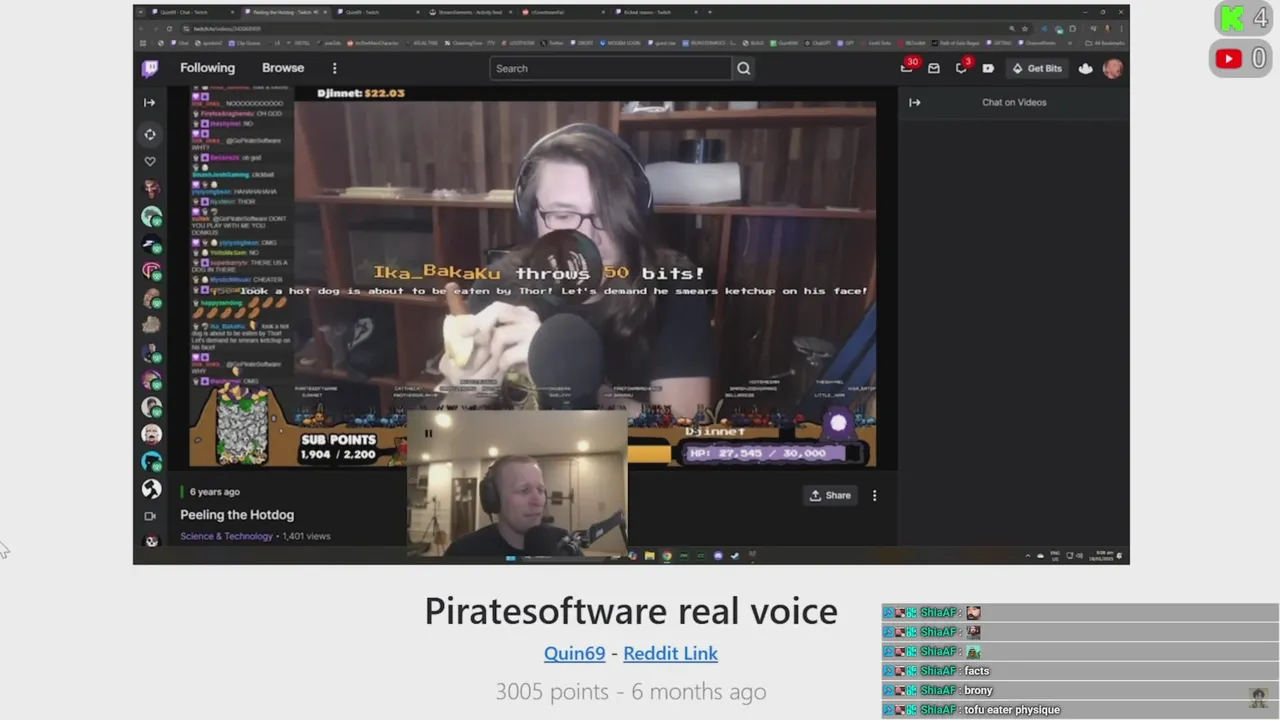Open File Explorer folder in the taskbar
1280x720 pixels.
pyautogui.click(x=649, y=555)
